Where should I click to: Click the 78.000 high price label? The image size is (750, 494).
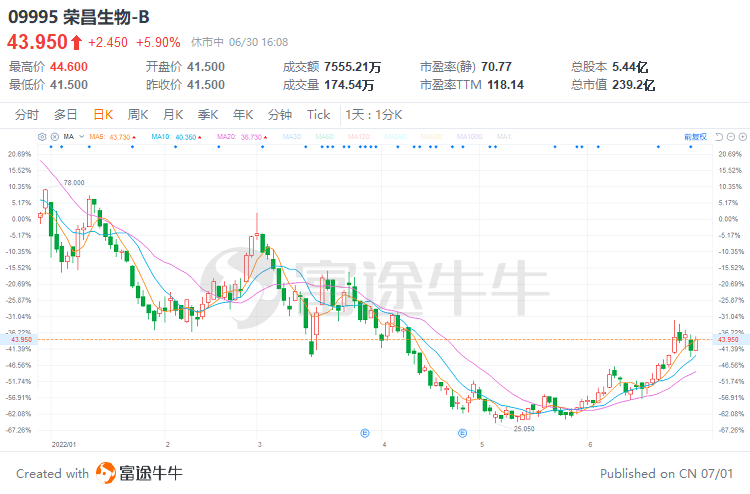click(74, 183)
